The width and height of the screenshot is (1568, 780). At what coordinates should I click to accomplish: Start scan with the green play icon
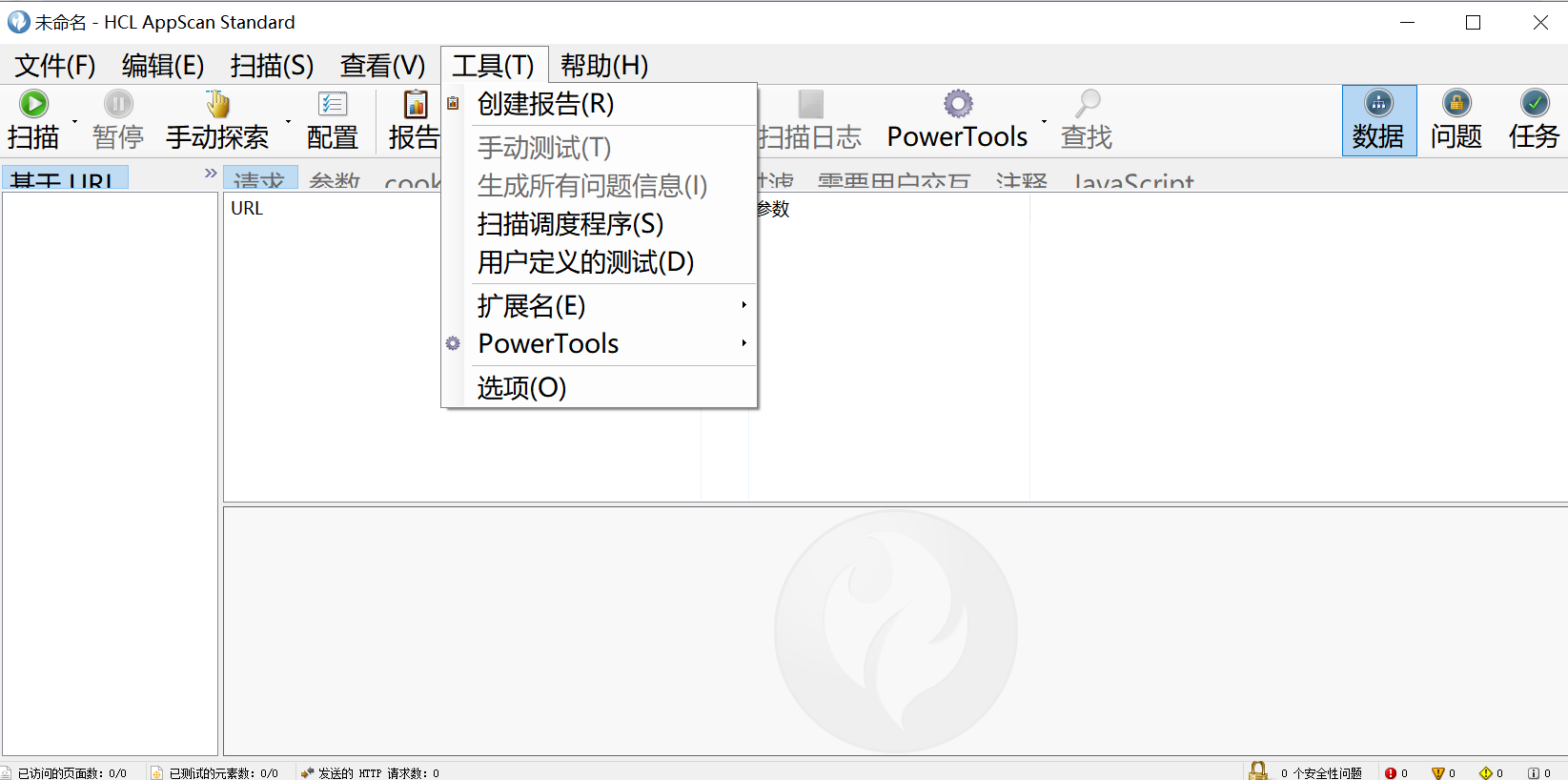coord(33,103)
